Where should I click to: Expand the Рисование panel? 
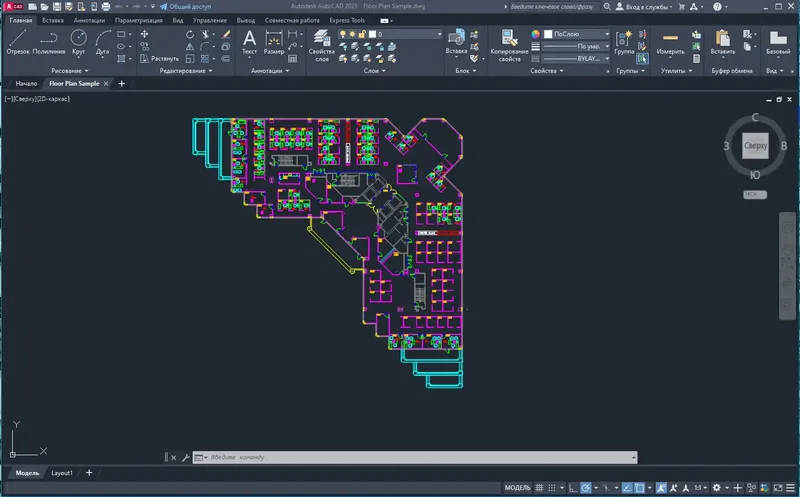(x=70, y=71)
